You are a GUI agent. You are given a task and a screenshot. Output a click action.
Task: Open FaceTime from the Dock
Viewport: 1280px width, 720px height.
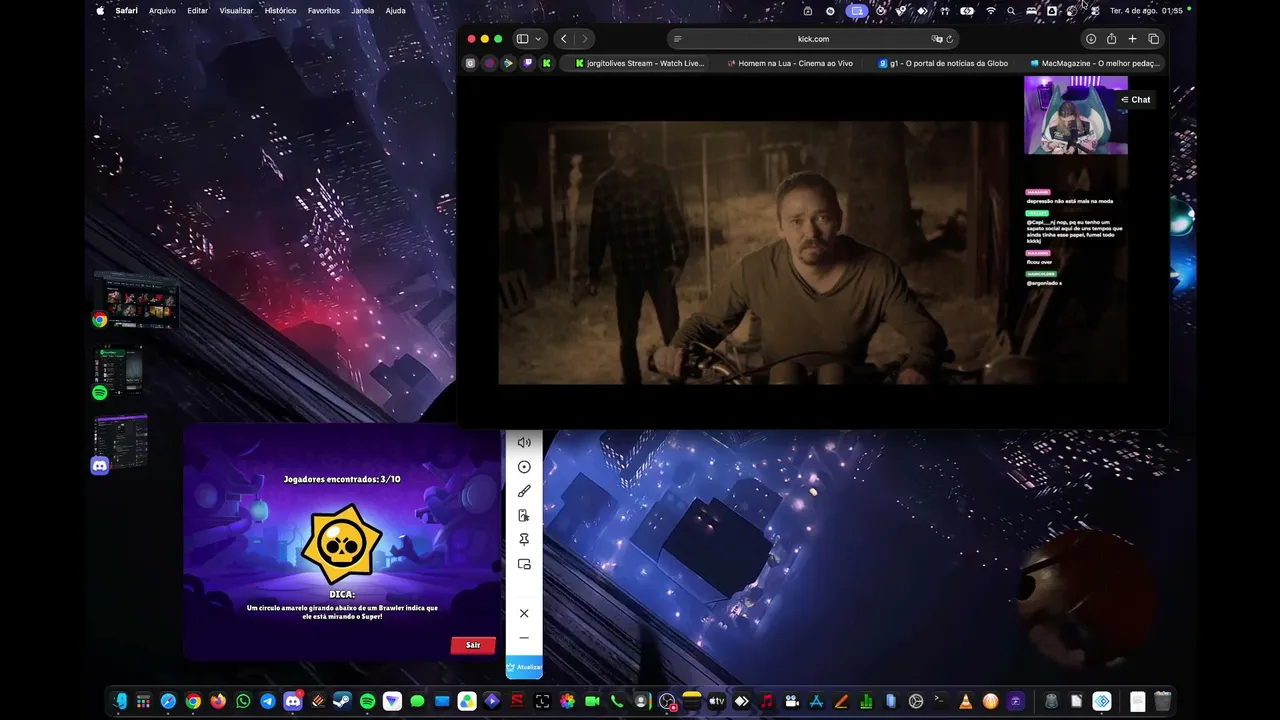click(592, 701)
